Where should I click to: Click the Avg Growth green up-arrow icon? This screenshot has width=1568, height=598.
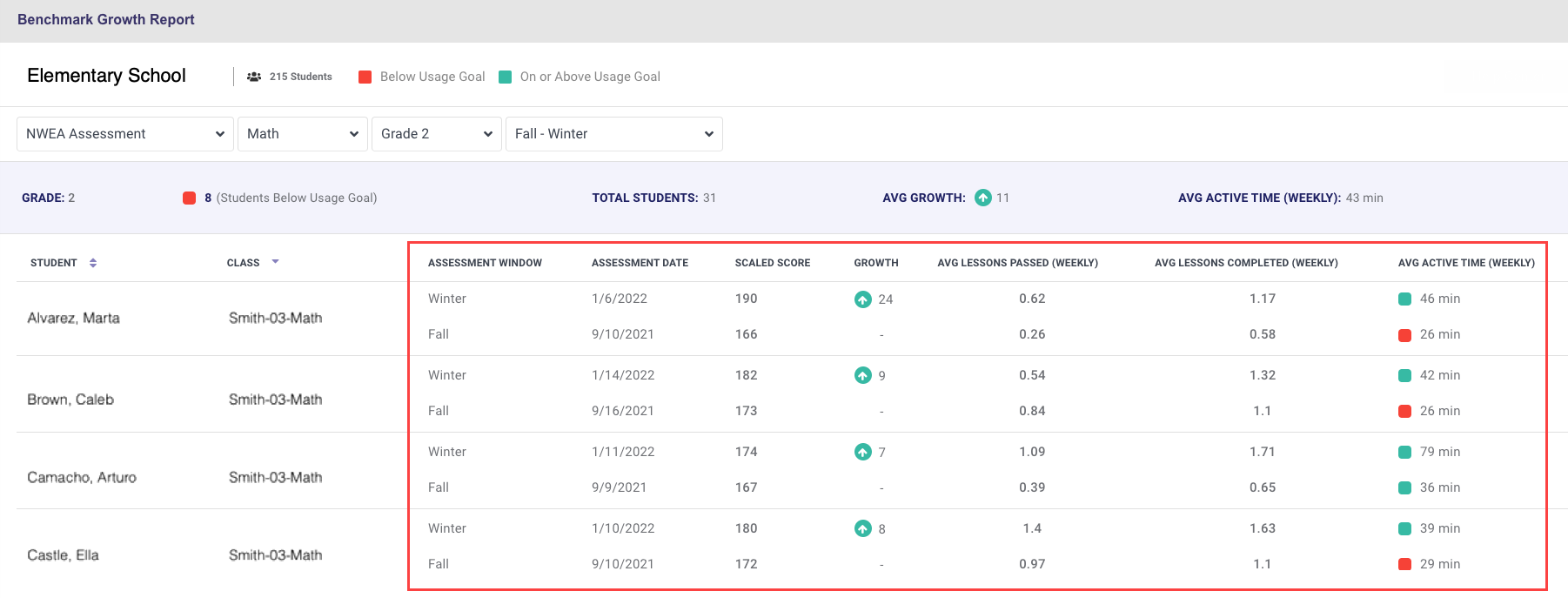[x=982, y=198]
